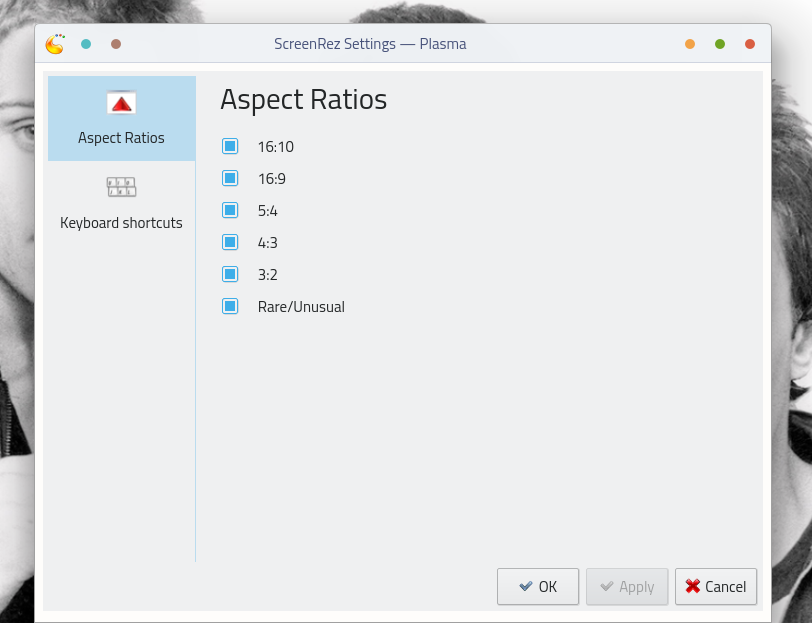Disable the 3:2 aspect ratio checkbox
Image resolution: width=812 pixels, height=623 pixels.
tap(230, 274)
